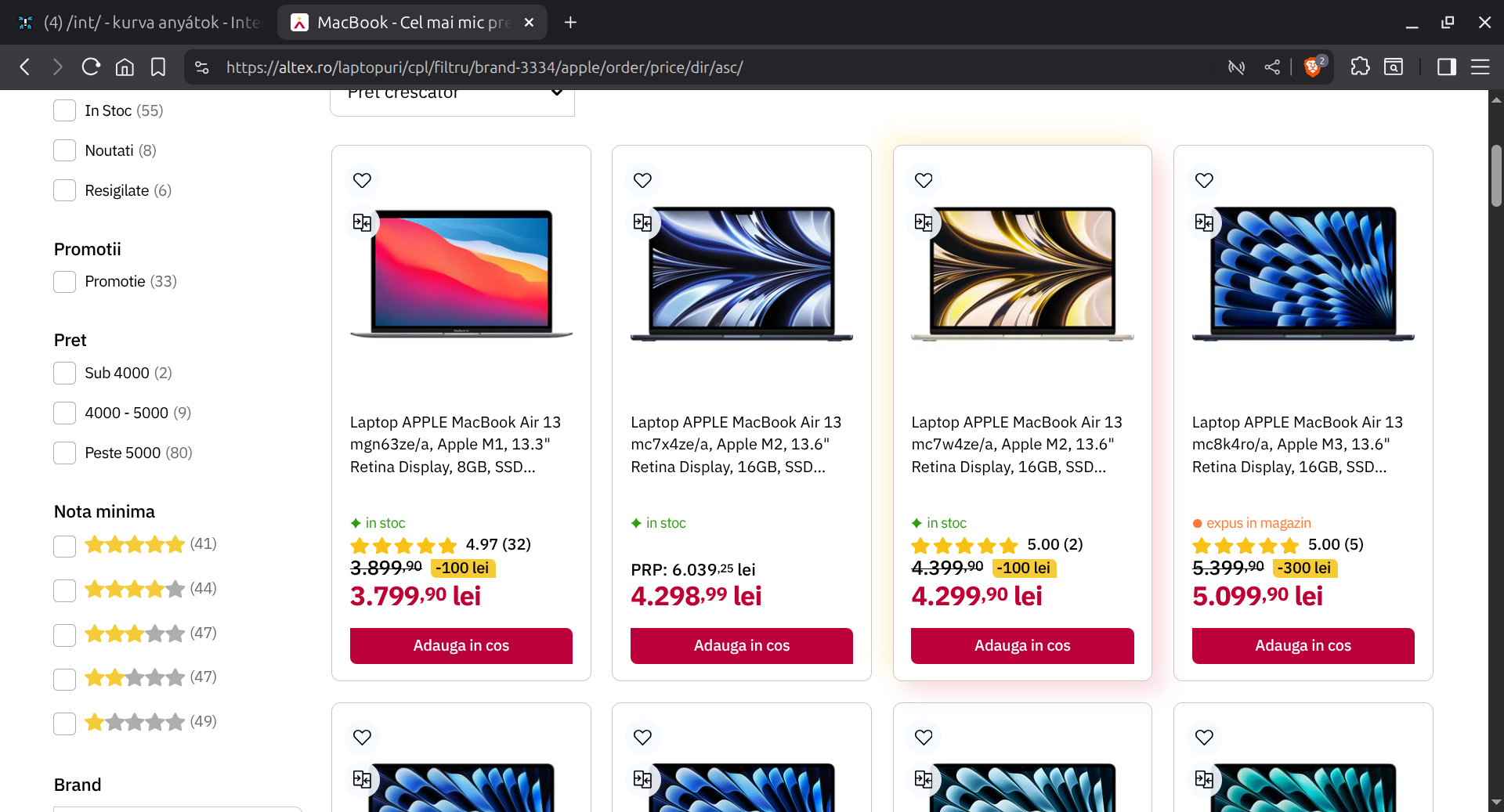Add MacBook Air M1 to cart
The width and height of the screenshot is (1504, 812).
tap(461, 645)
